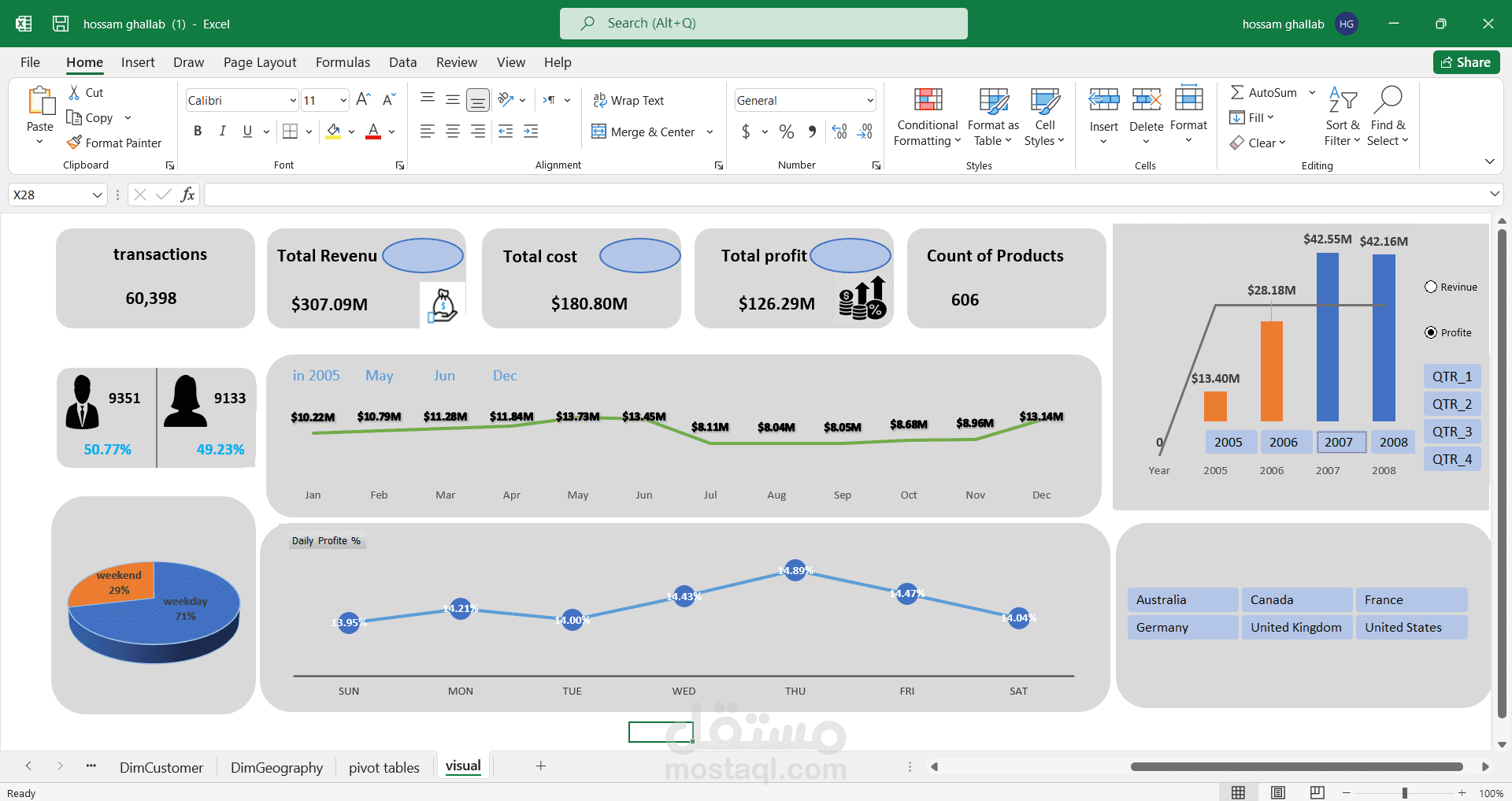Expand the Name Box dropdown

tap(98, 195)
